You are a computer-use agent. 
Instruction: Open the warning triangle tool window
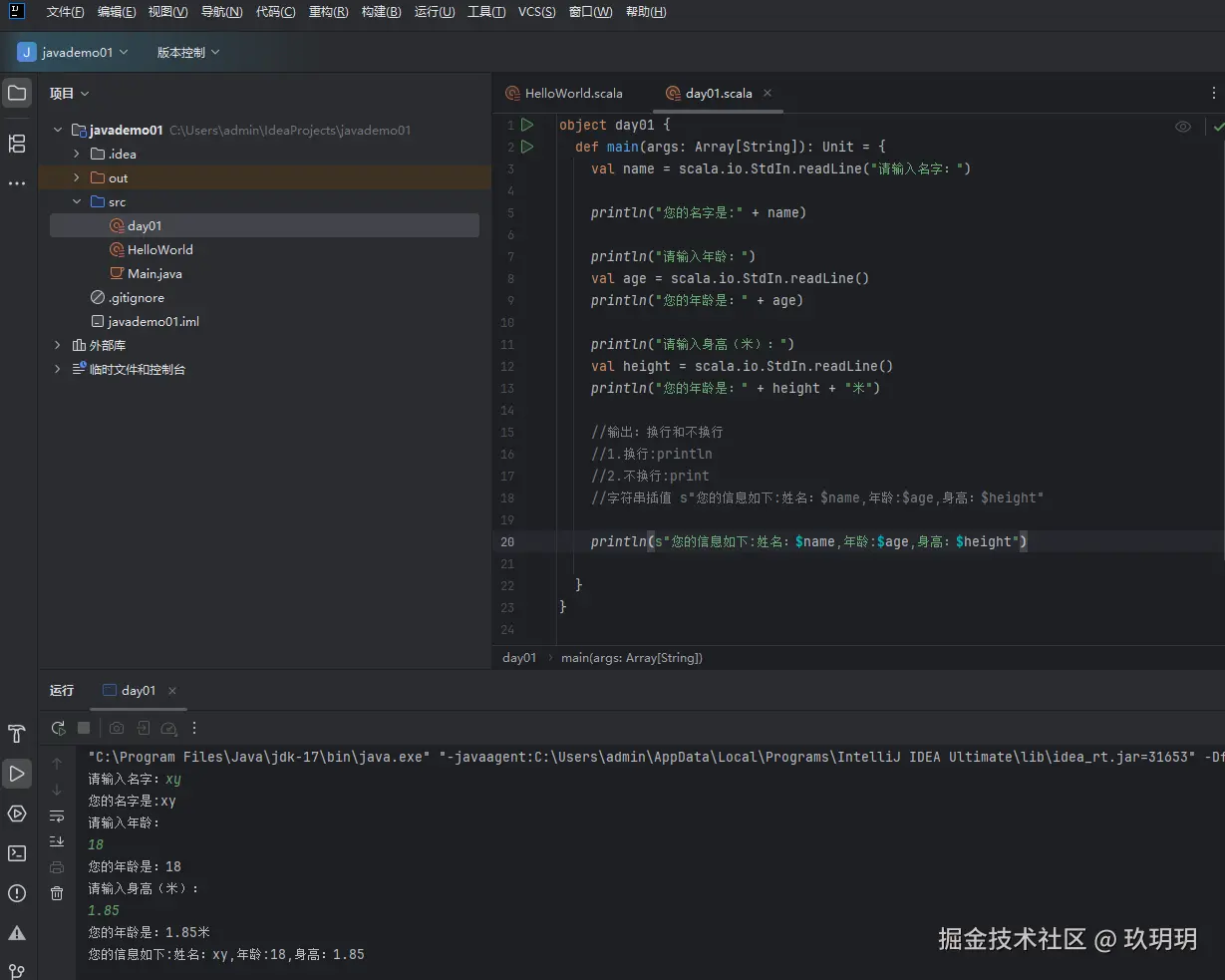17,933
